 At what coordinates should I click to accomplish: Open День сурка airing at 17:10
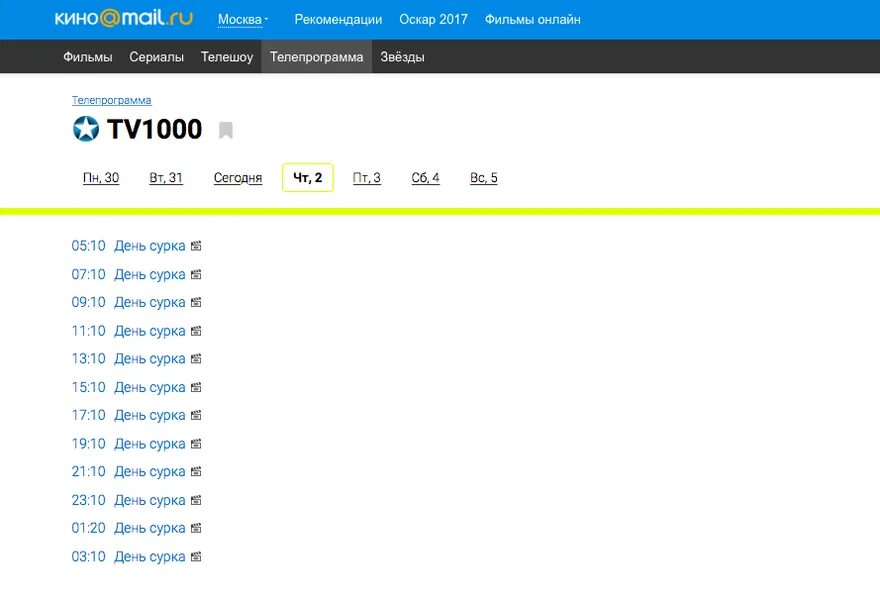pos(149,415)
